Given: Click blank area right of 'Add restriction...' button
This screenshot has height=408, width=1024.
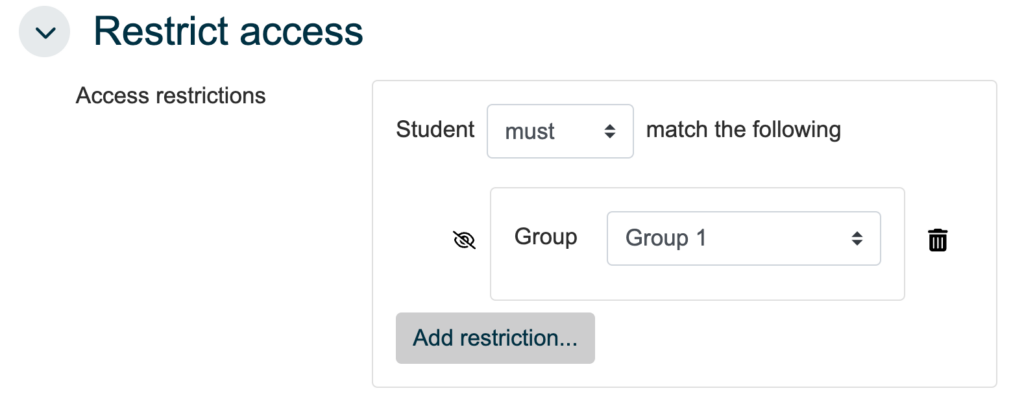Looking at the screenshot, I should tap(780, 340).
